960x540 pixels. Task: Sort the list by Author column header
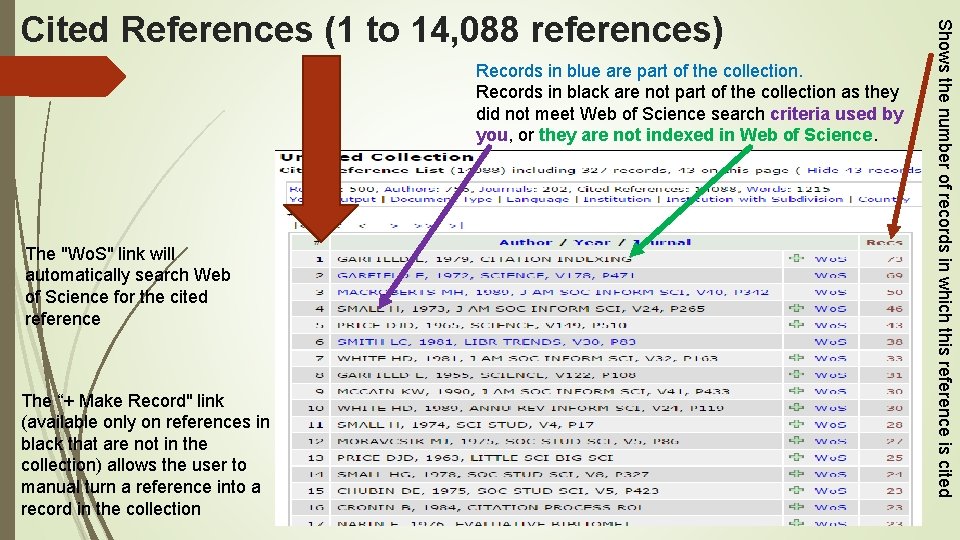tap(525, 242)
